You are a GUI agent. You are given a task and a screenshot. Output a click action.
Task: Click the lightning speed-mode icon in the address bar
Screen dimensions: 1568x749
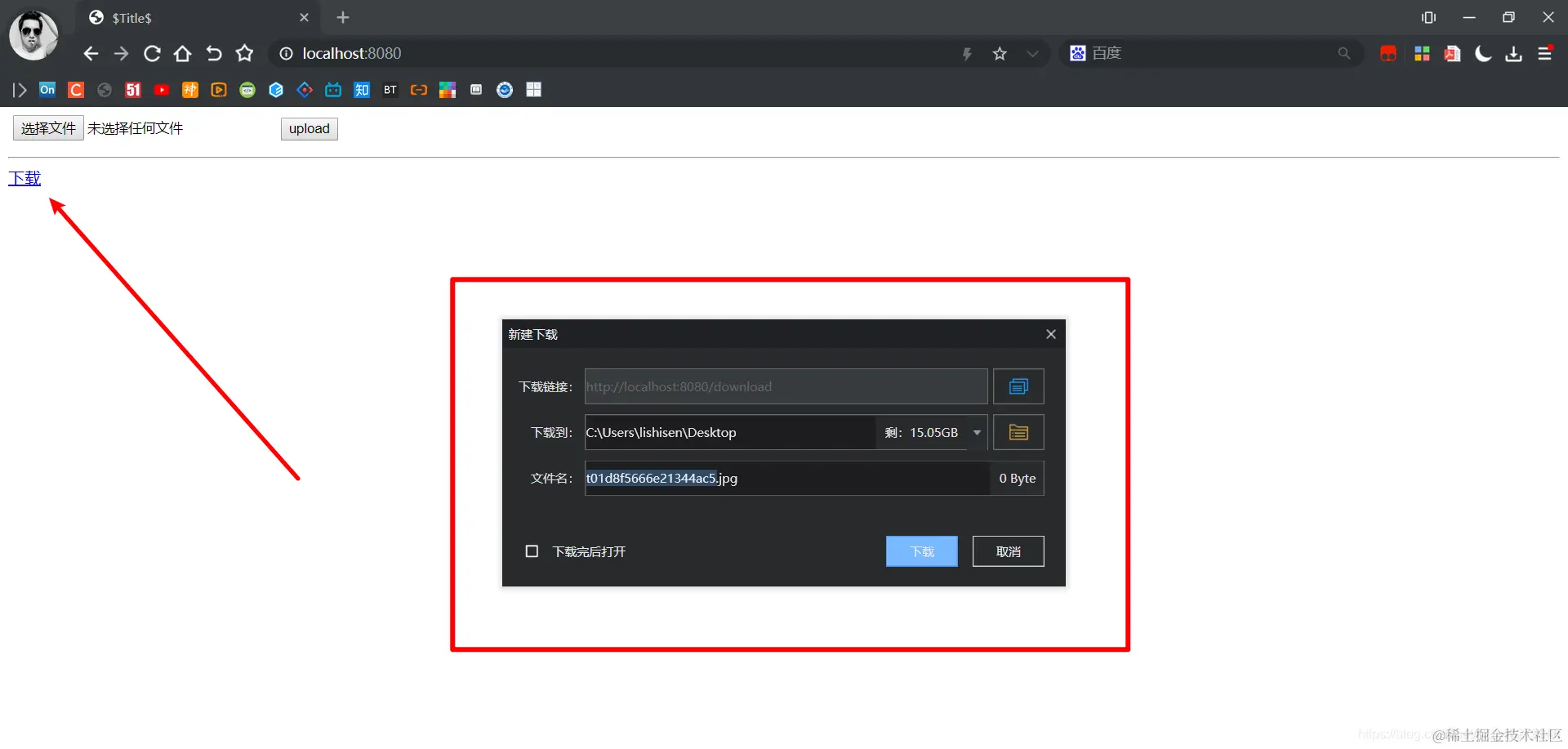click(967, 54)
